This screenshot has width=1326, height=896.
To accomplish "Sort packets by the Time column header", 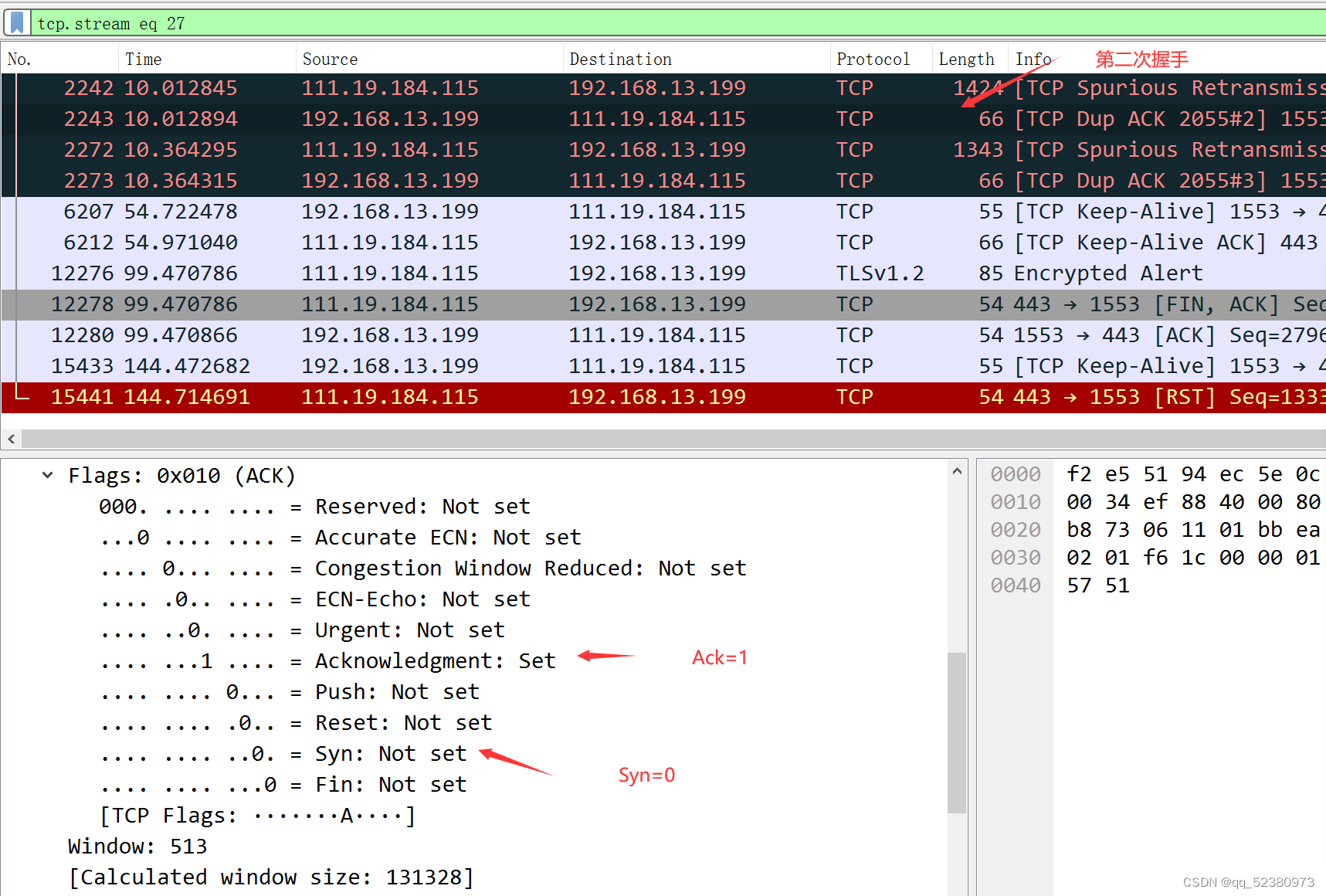I will pyautogui.click(x=207, y=59).
